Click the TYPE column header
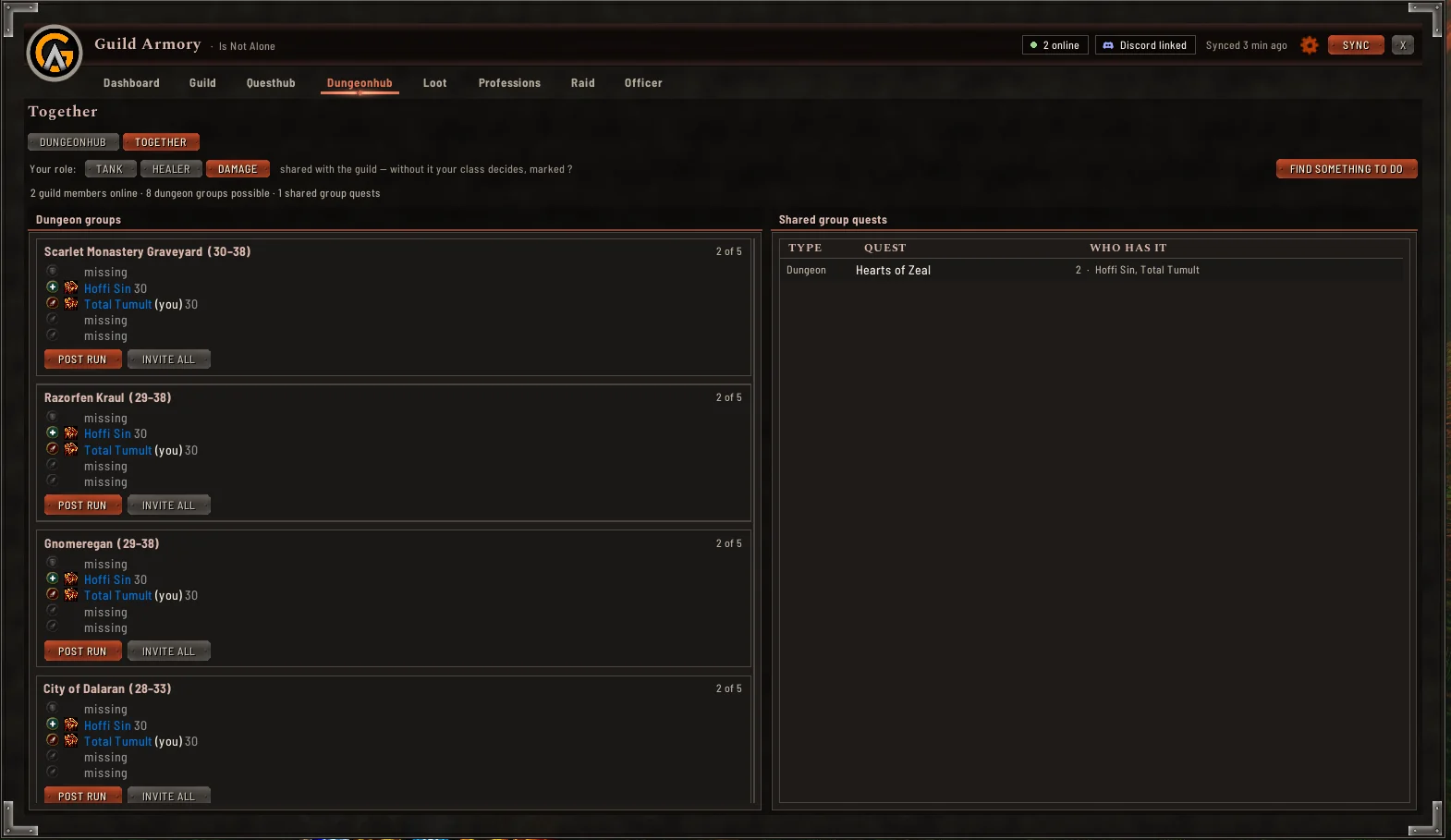The height and width of the screenshot is (840, 1451). pyautogui.click(x=805, y=248)
